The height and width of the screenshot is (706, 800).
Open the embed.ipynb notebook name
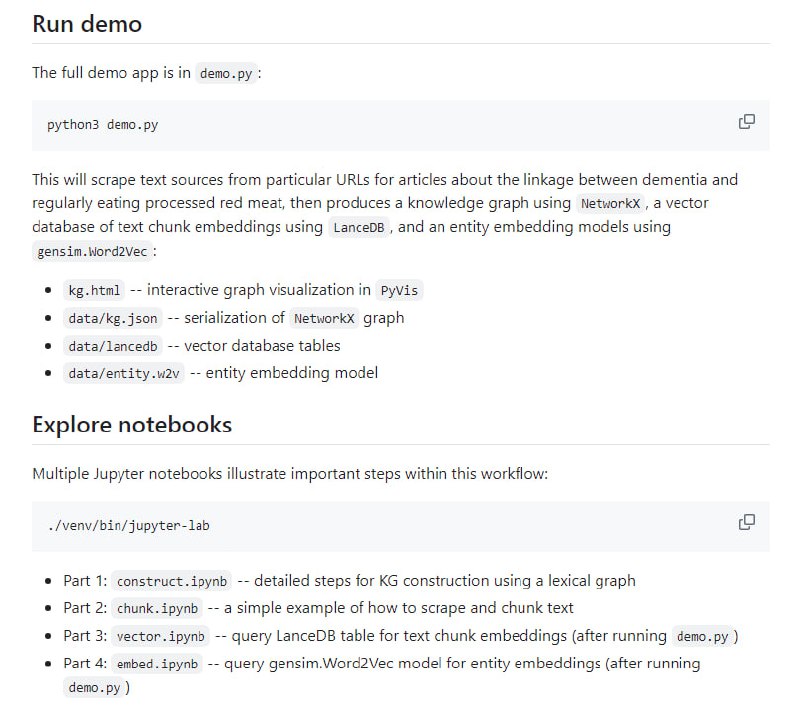158,664
